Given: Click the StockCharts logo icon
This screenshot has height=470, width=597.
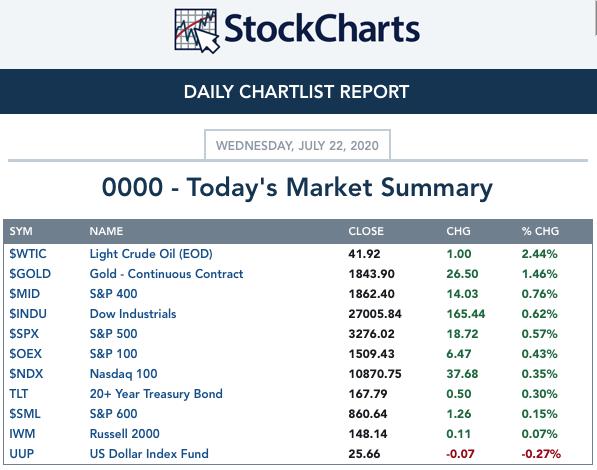Looking at the screenshot, I should click(197, 31).
